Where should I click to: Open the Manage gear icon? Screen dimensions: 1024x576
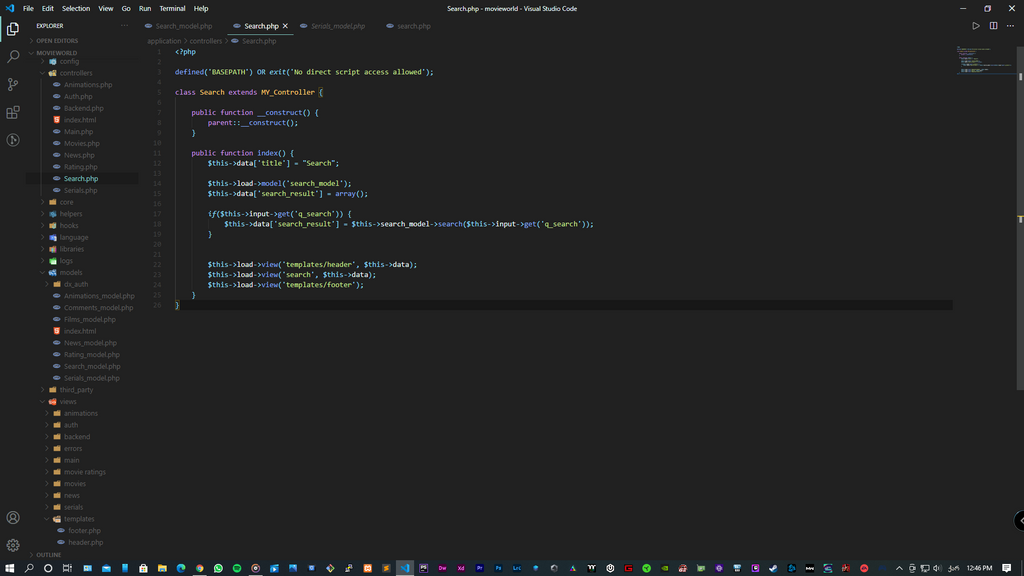click(x=12, y=545)
